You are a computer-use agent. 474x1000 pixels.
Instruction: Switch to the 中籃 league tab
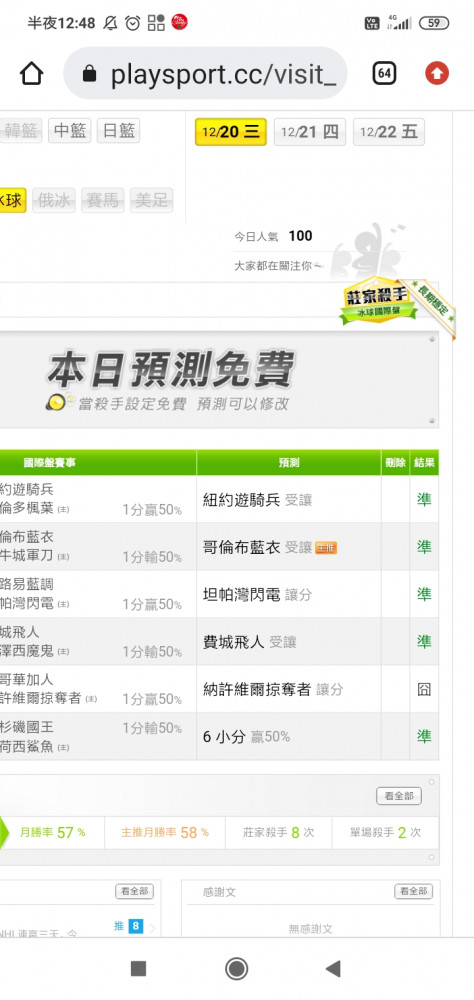pyautogui.click(x=70, y=131)
